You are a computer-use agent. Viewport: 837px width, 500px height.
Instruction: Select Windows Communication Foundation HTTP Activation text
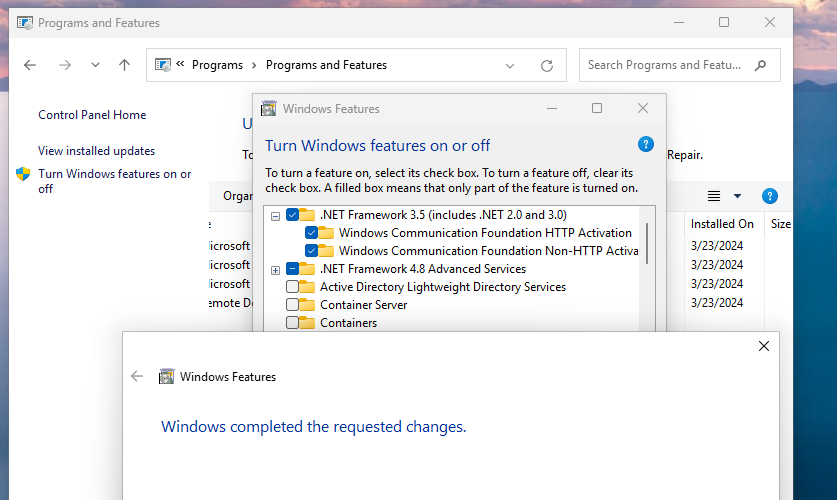(x=485, y=233)
